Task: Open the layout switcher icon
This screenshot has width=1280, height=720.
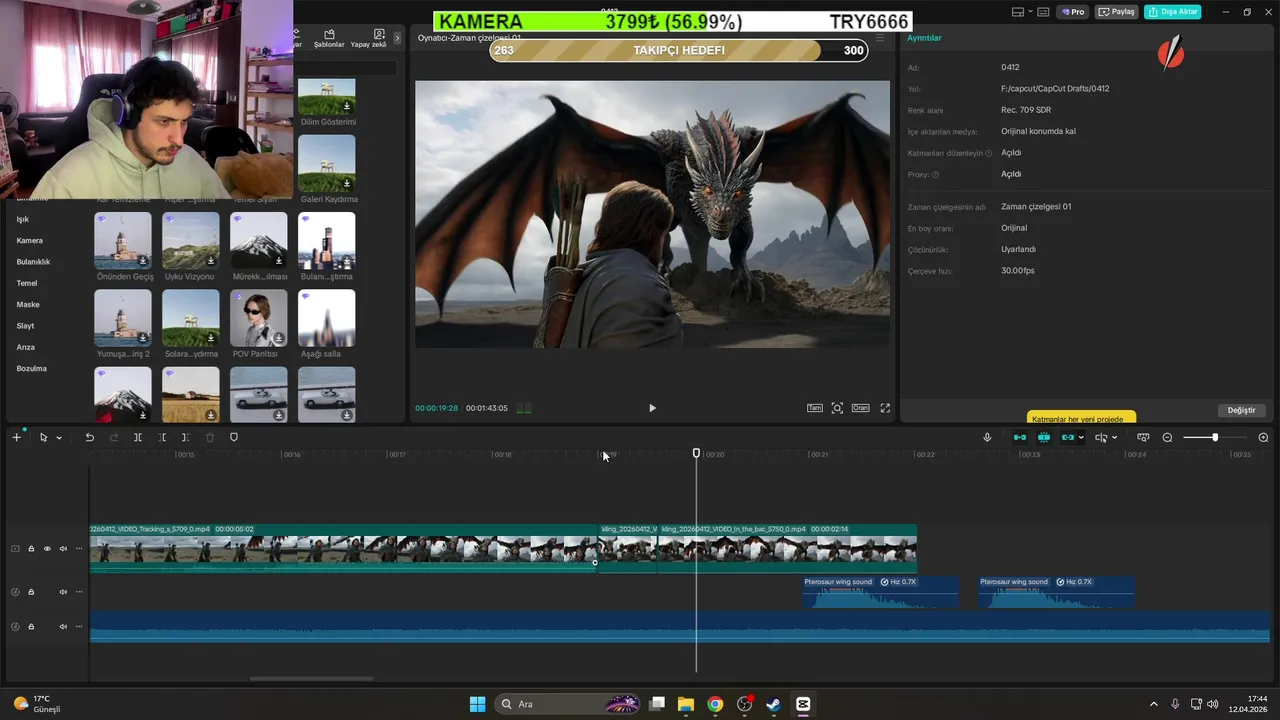Action: (1018, 12)
